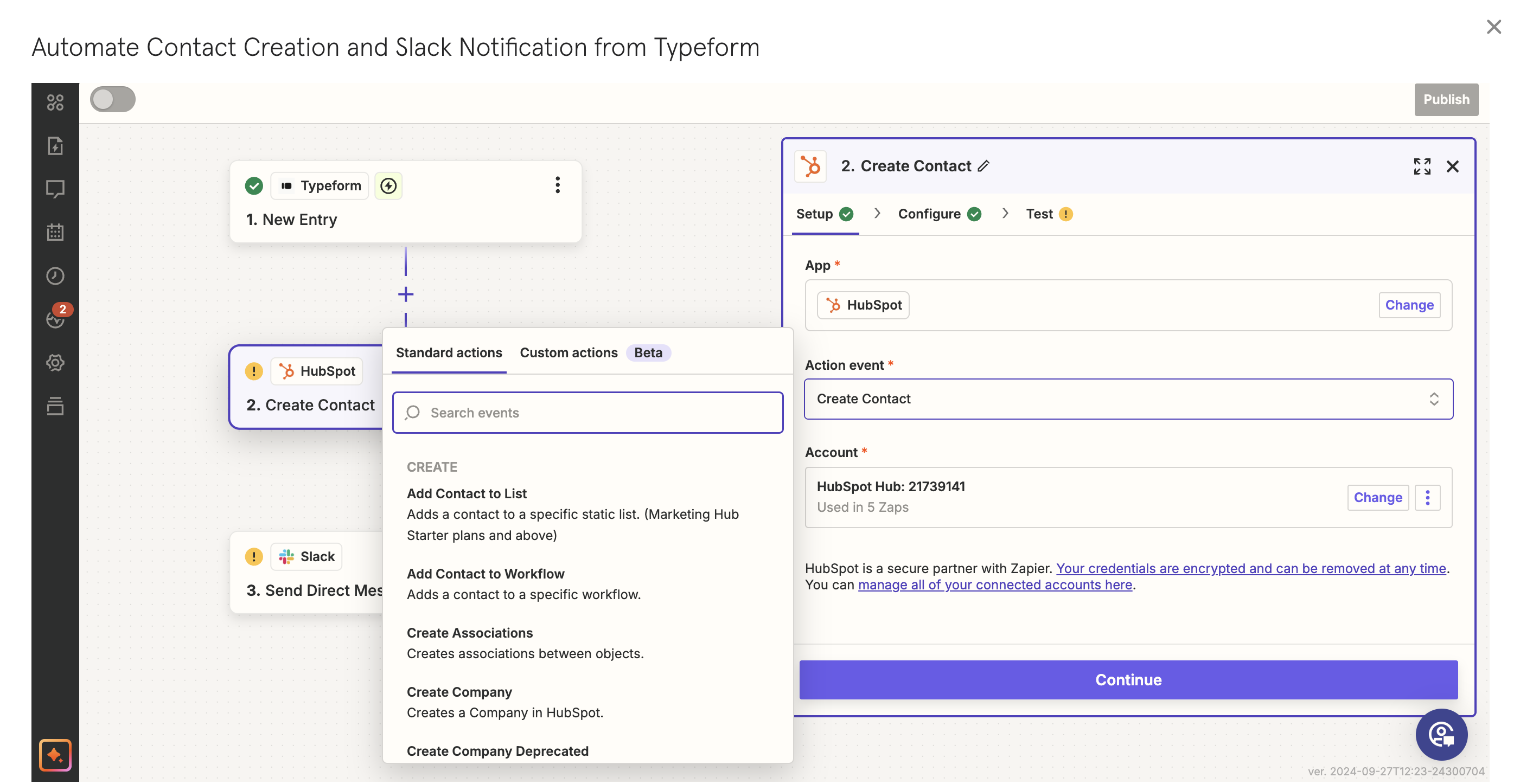Click the green check status on Typeform step

click(254, 186)
